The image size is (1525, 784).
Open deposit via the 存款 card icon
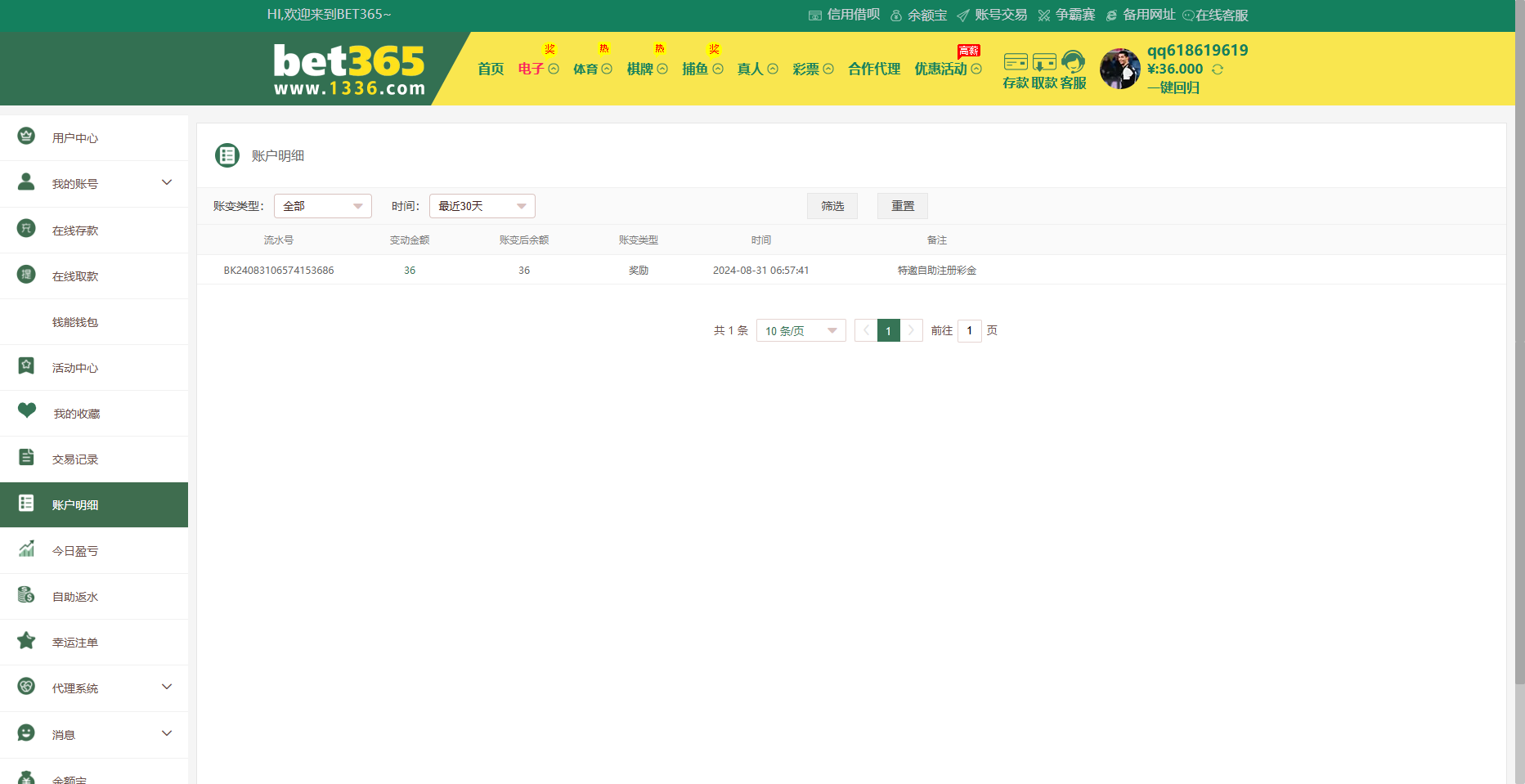[1016, 63]
